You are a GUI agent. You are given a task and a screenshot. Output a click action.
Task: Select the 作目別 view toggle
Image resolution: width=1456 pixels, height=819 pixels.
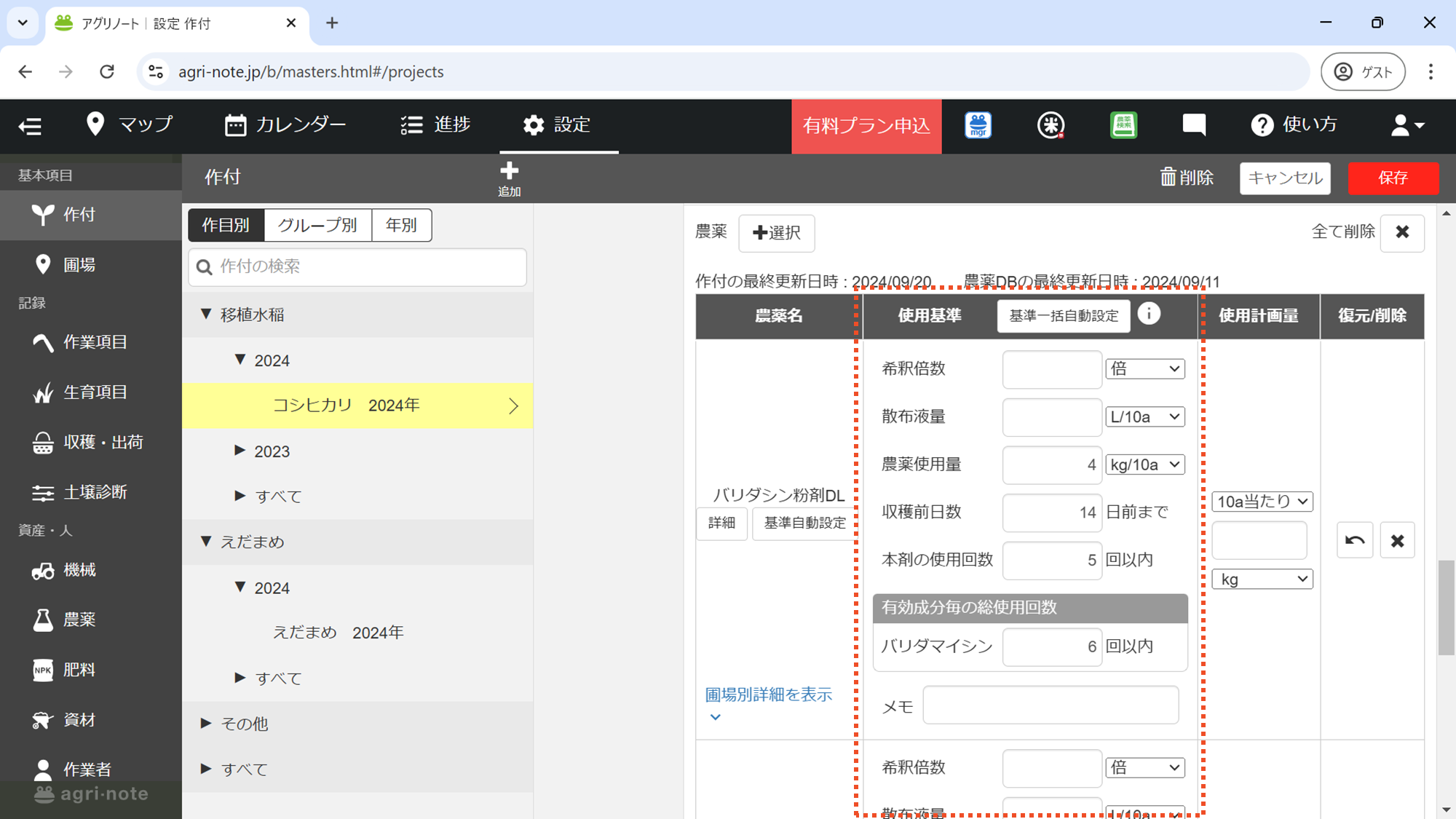pyautogui.click(x=226, y=225)
